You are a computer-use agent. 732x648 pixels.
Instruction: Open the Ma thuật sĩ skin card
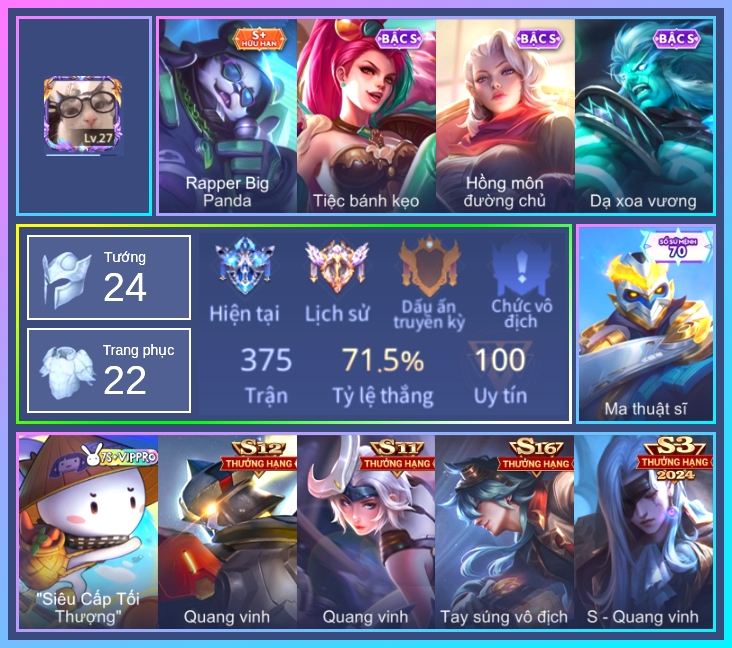(646, 324)
